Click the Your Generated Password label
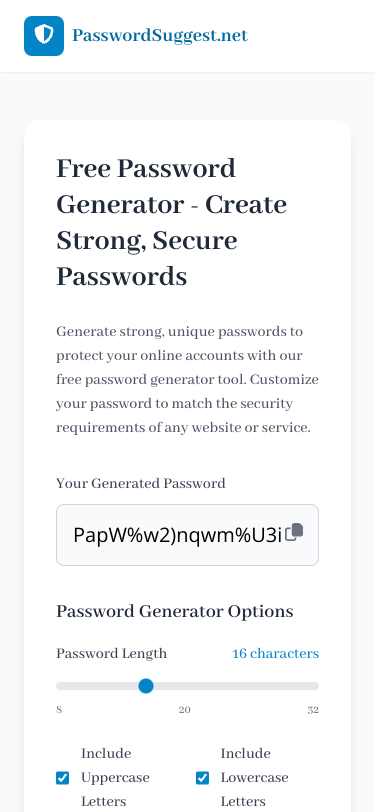Image resolution: width=375 pixels, height=812 pixels. tap(141, 484)
